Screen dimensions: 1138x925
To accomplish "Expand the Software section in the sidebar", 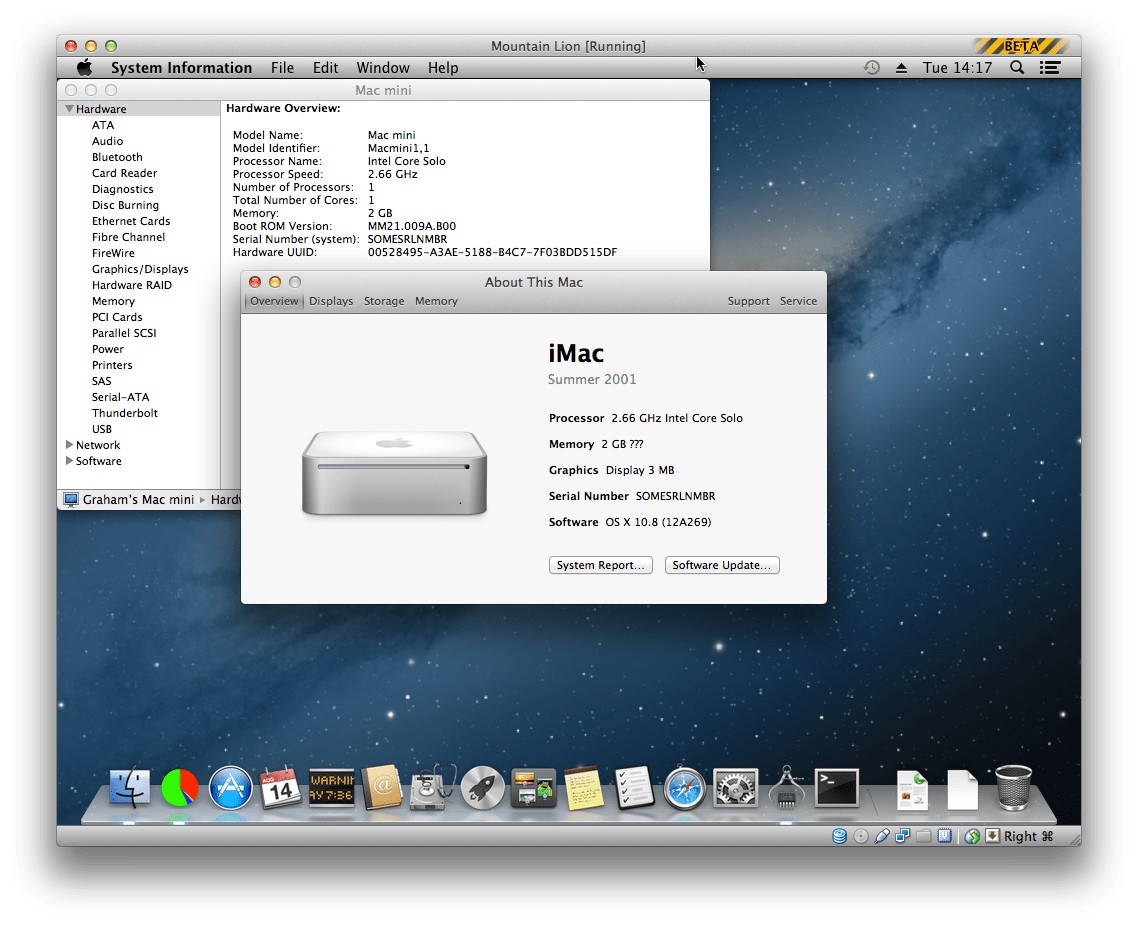I will pos(70,461).
